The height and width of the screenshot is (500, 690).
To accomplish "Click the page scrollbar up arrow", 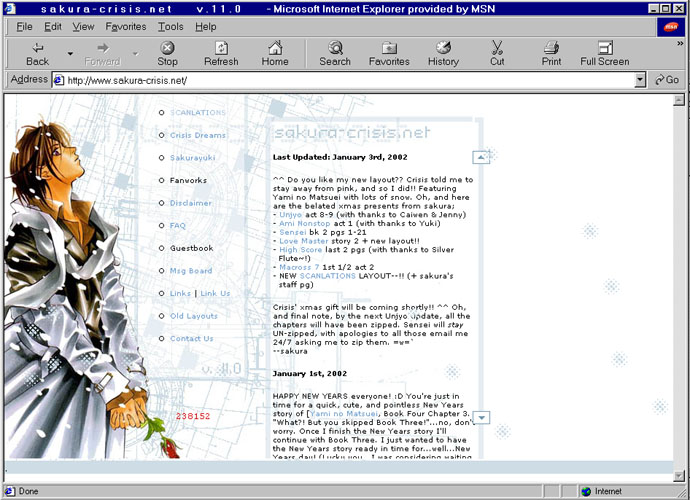I will (x=679, y=100).
